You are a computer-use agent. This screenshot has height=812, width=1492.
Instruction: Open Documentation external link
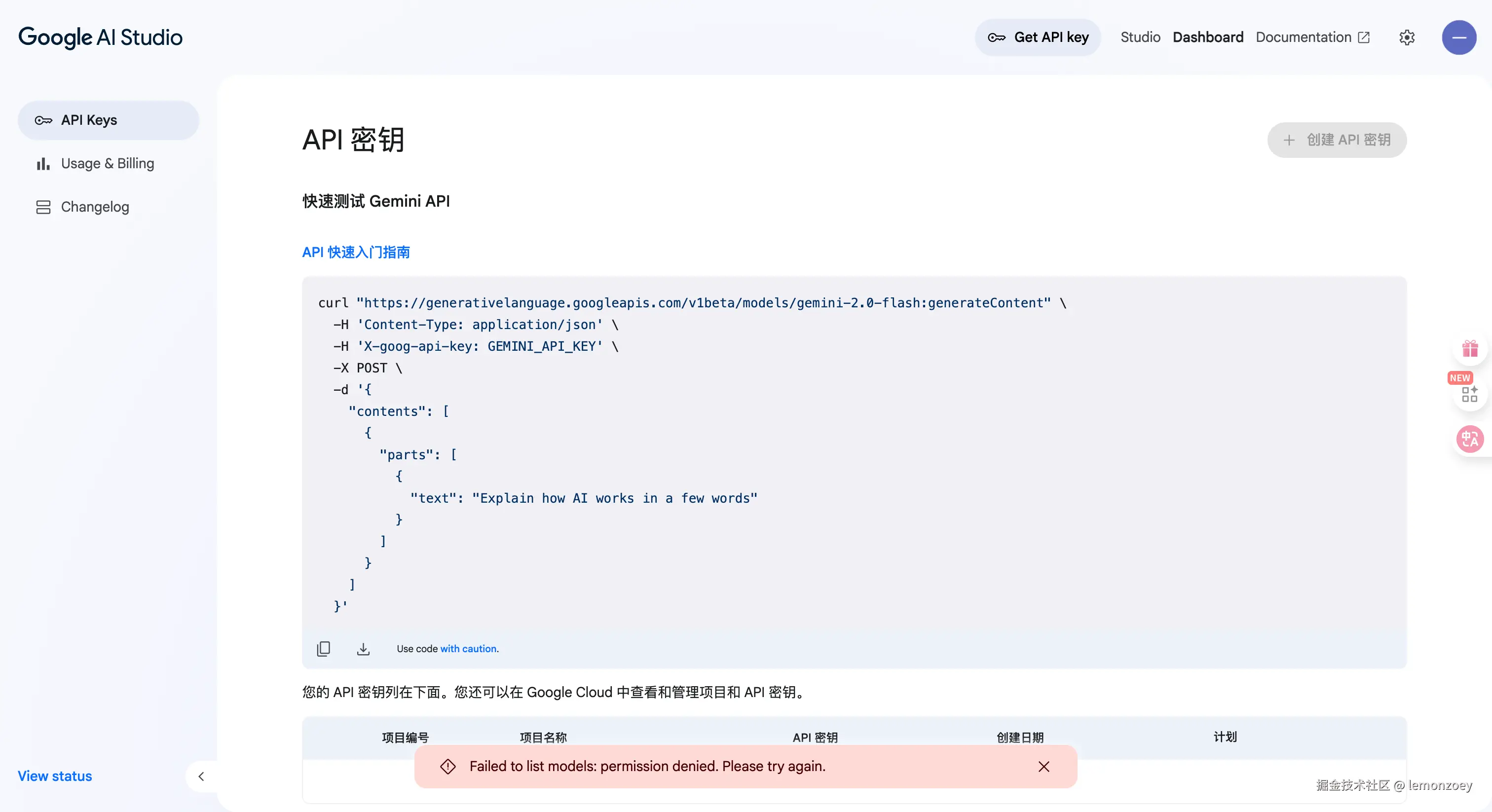tap(1312, 37)
